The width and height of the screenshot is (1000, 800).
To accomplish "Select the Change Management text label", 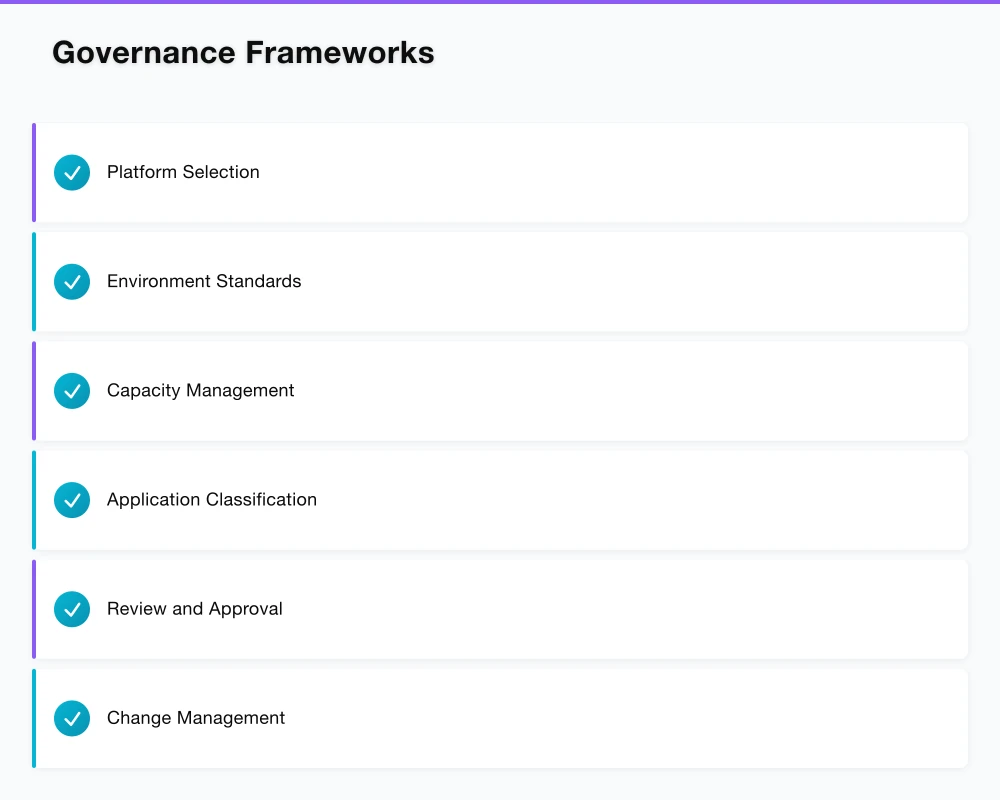I will coord(196,718).
